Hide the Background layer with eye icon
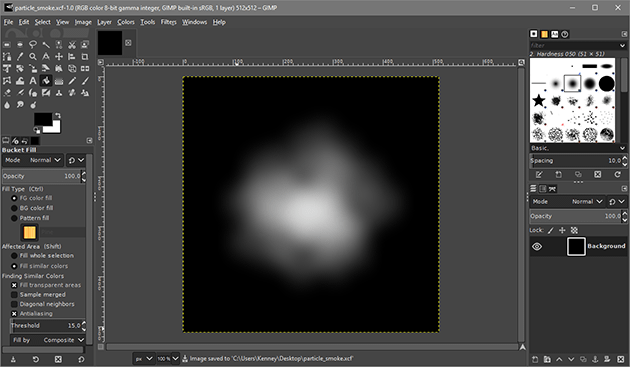Image resolution: width=630 pixels, height=367 pixels. coord(537,246)
